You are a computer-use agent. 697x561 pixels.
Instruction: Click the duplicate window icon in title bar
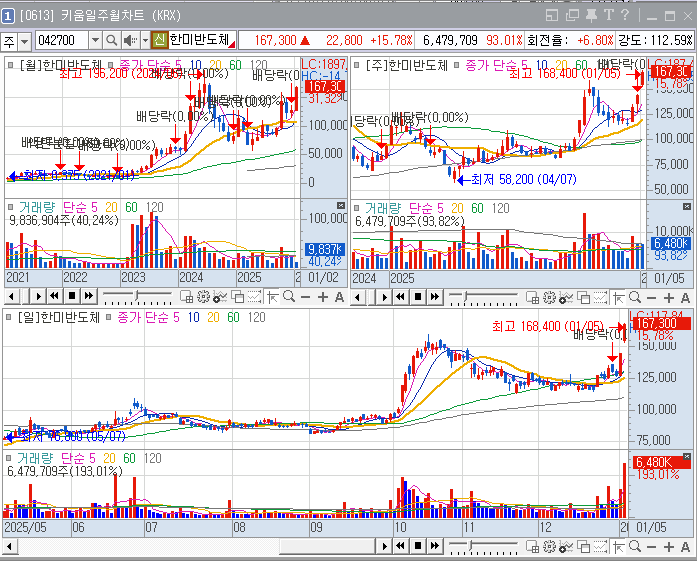[x=572, y=16]
